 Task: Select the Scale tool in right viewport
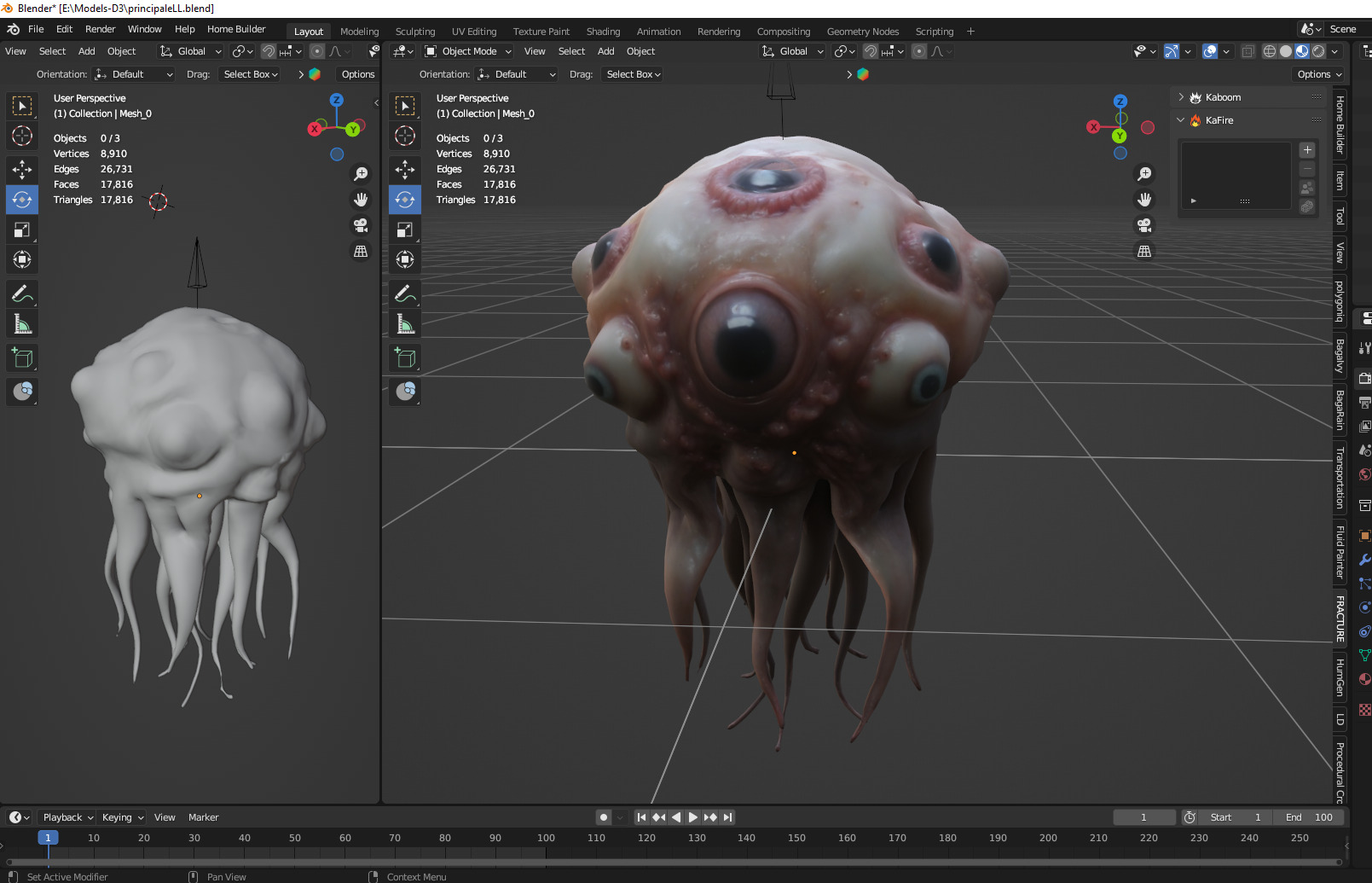(x=405, y=229)
